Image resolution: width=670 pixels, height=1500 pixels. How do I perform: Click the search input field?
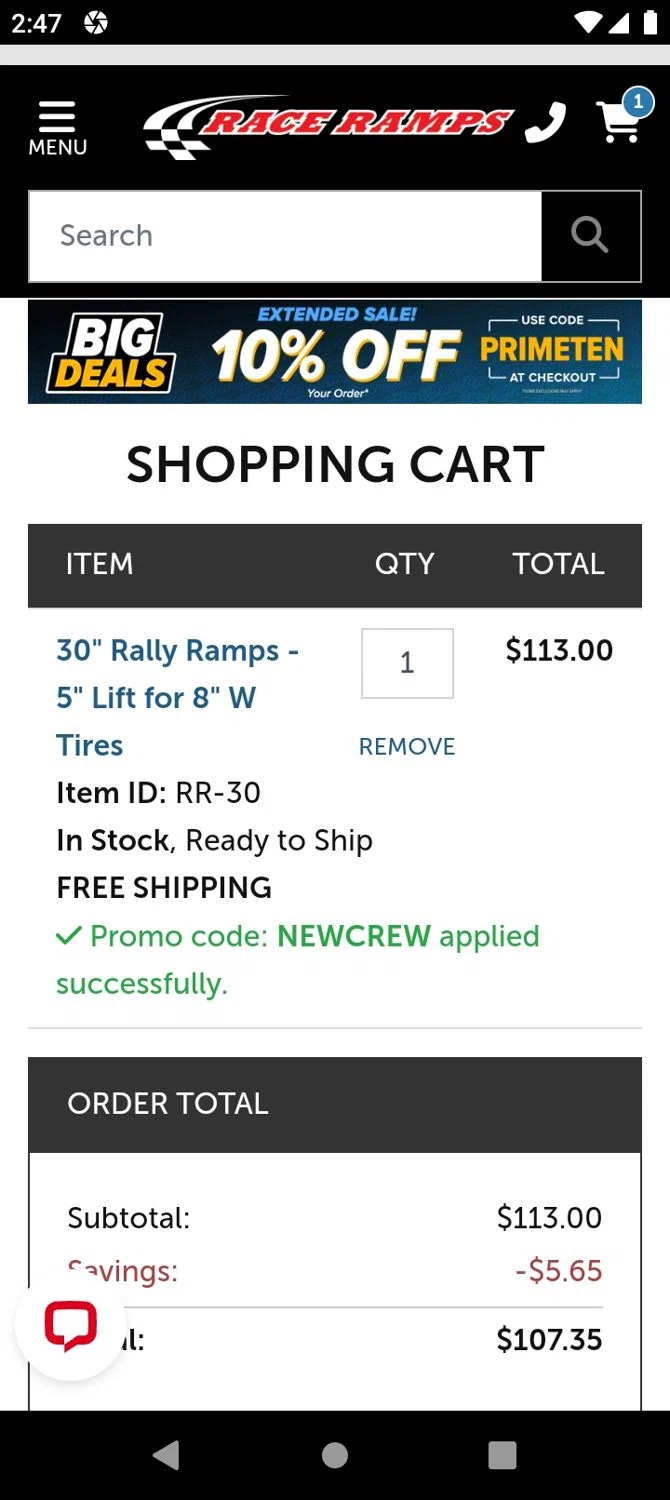pyautogui.click(x=285, y=236)
